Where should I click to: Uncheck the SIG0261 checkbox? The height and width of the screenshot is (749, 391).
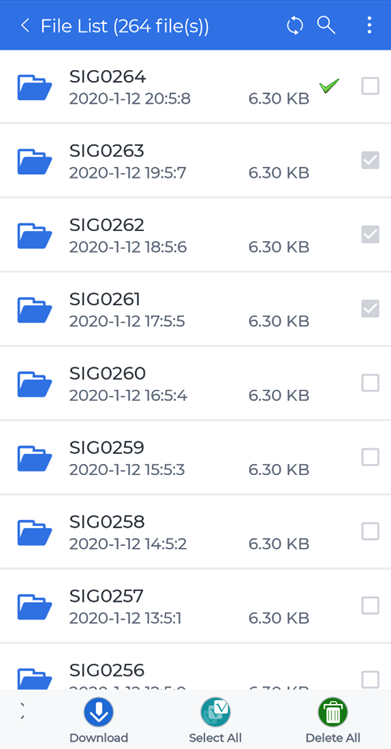pyautogui.click(x=370, y=309)
